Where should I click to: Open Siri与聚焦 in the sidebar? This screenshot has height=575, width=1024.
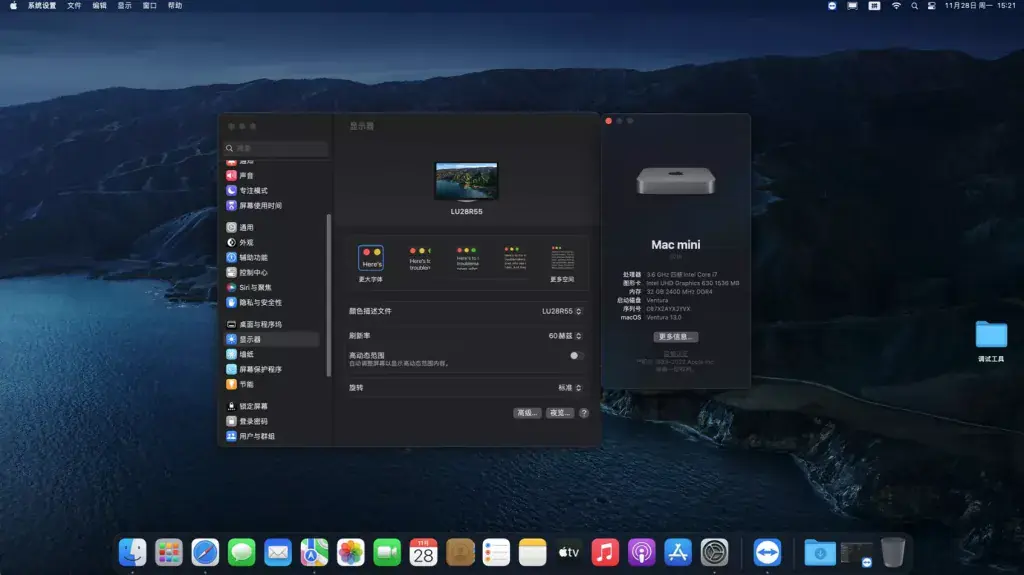point(272,288)
